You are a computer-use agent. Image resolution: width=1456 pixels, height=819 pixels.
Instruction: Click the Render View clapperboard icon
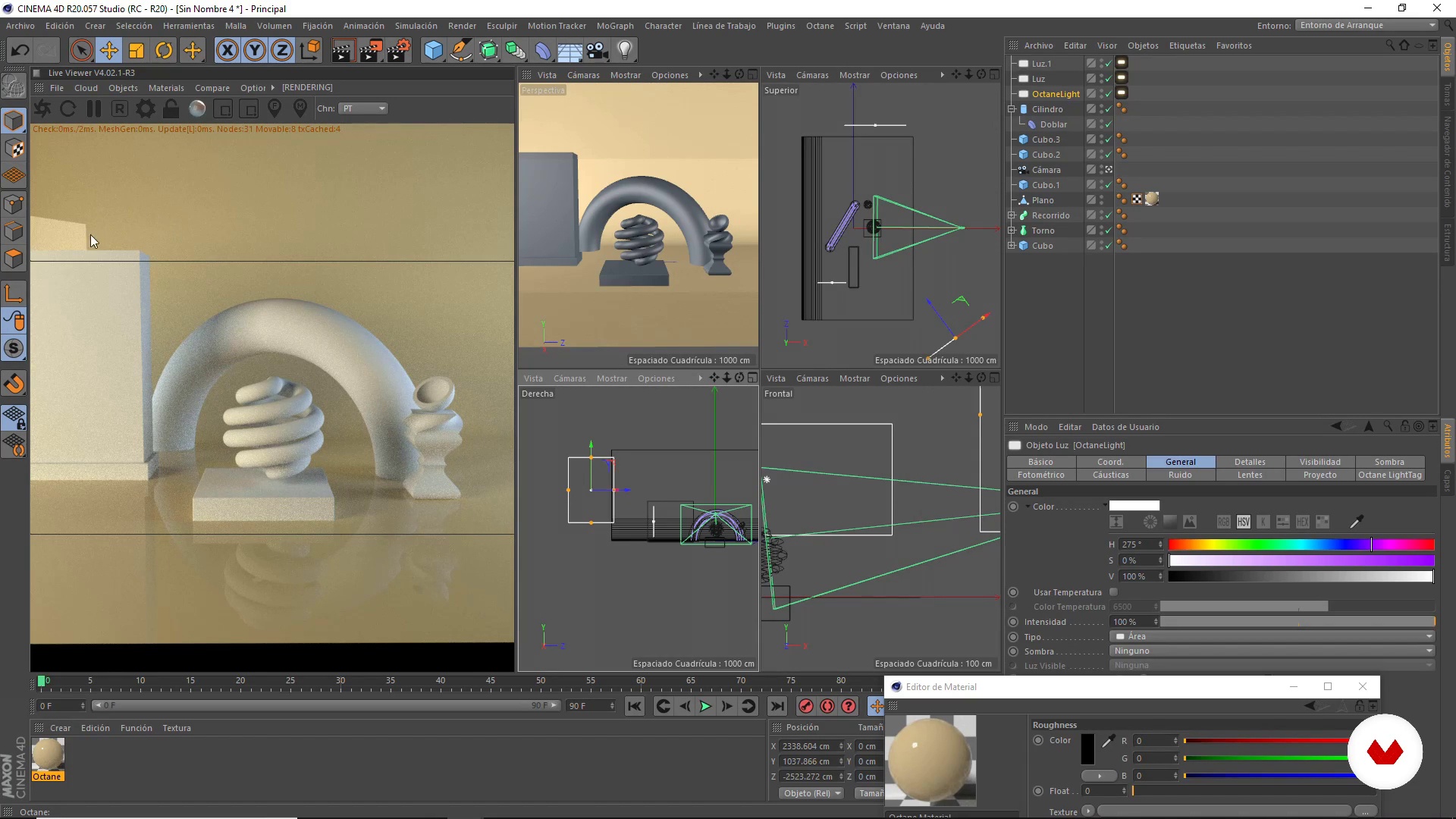(343, 51)
